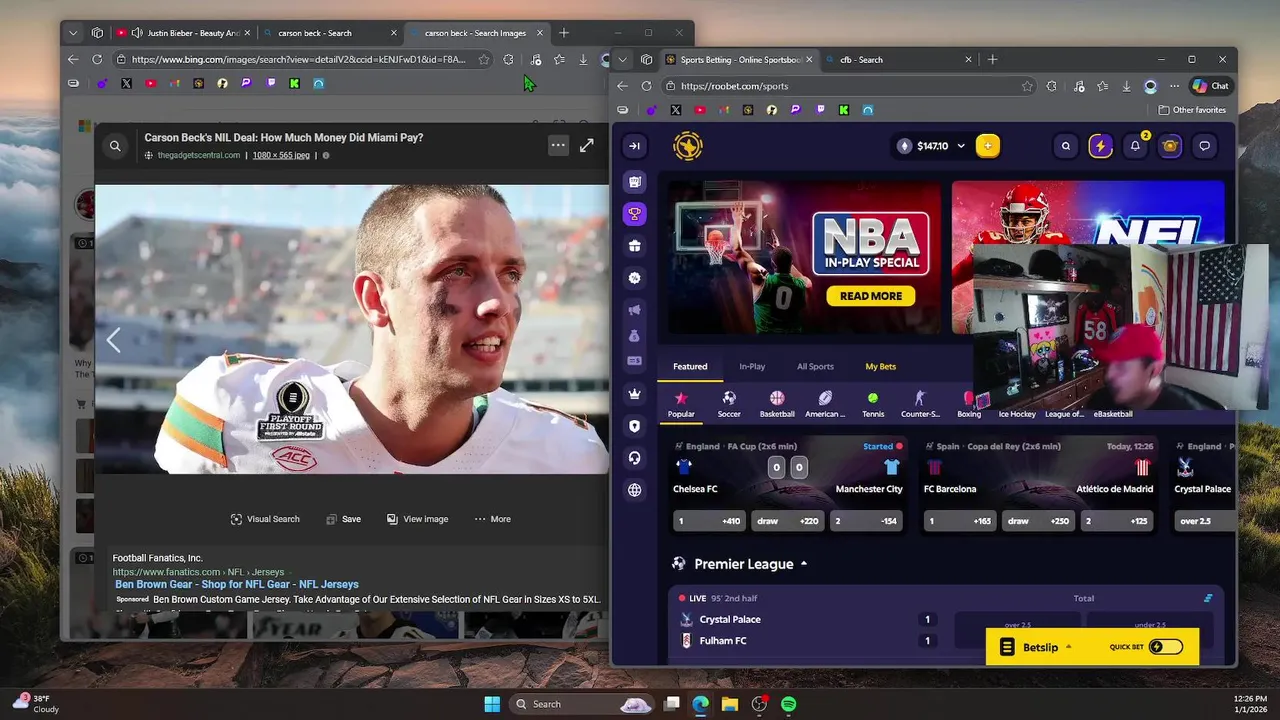The height and width of the screenshot is (720, 1280).
Task: Select the sports trophy icon in Roobet sidebar
Action: 634,213
